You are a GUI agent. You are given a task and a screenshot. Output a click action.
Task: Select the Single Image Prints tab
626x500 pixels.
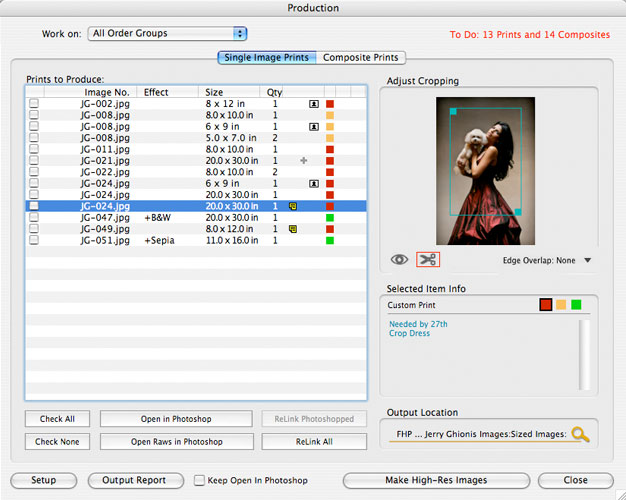tap(267, 58)
